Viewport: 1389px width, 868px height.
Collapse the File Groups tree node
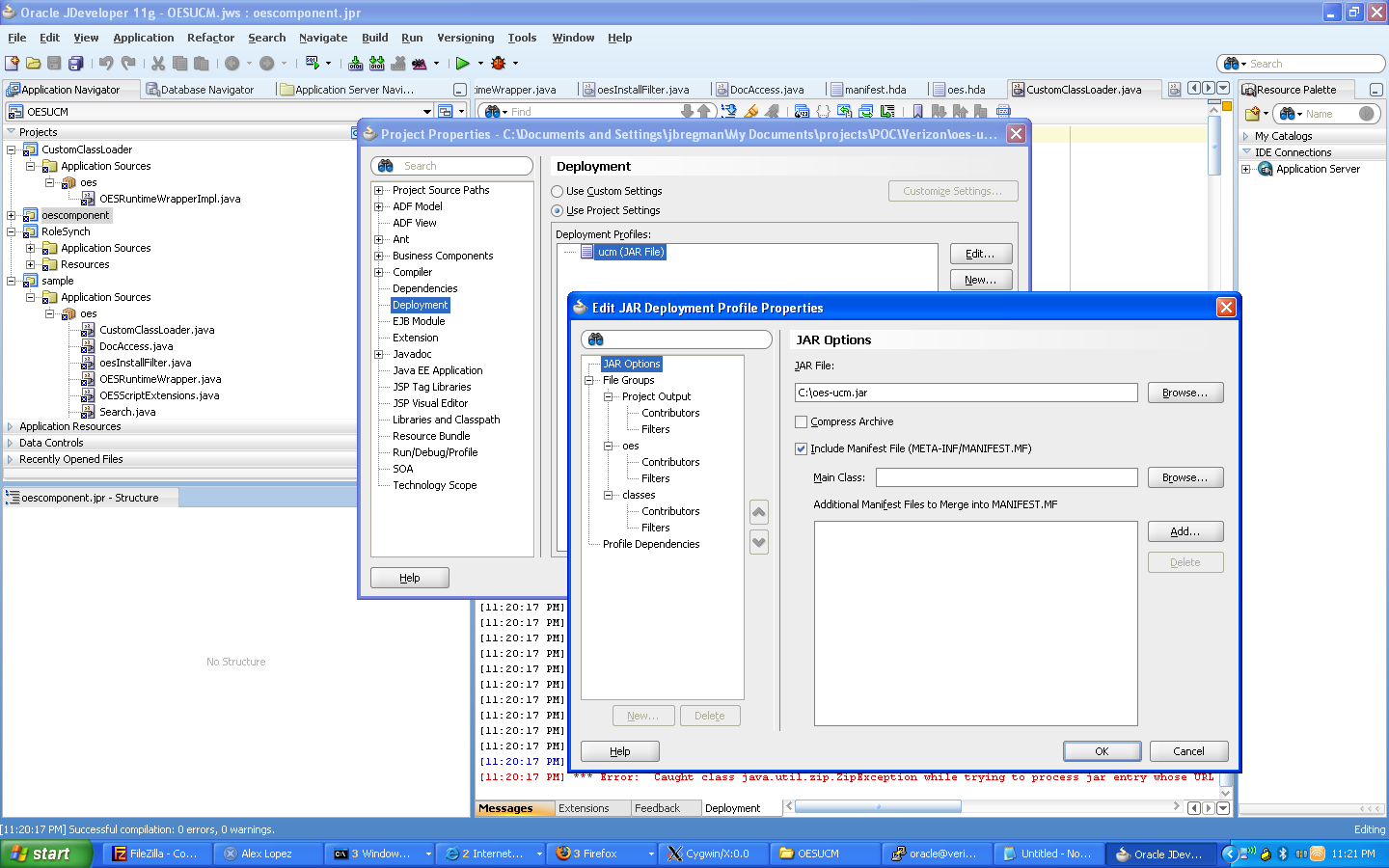click(x=589, y=381)
